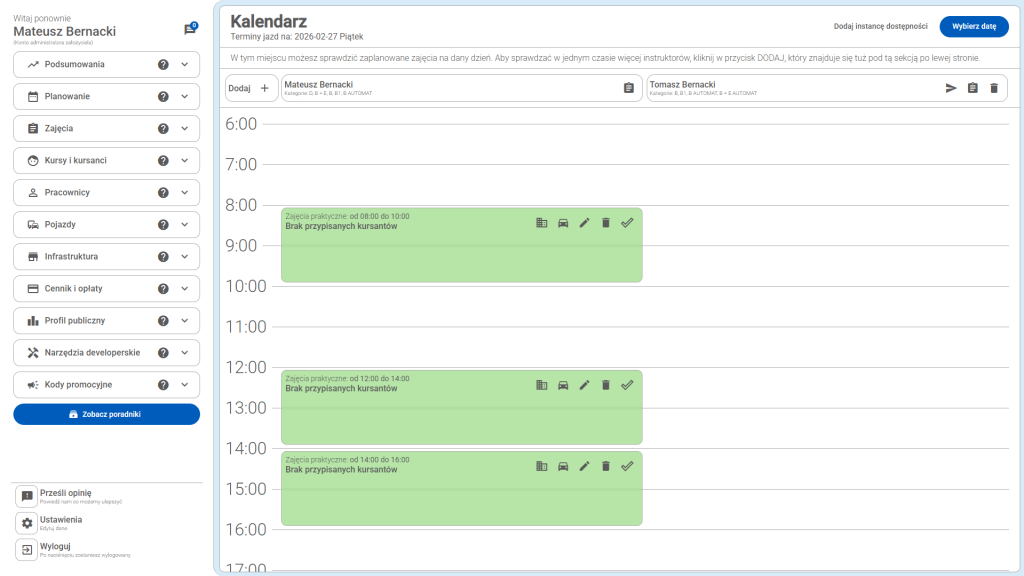The height and width of the screenshot is (576, 1024).
Task: Mark the 14:00 lesson done with double-check icon
Action: 627,466
